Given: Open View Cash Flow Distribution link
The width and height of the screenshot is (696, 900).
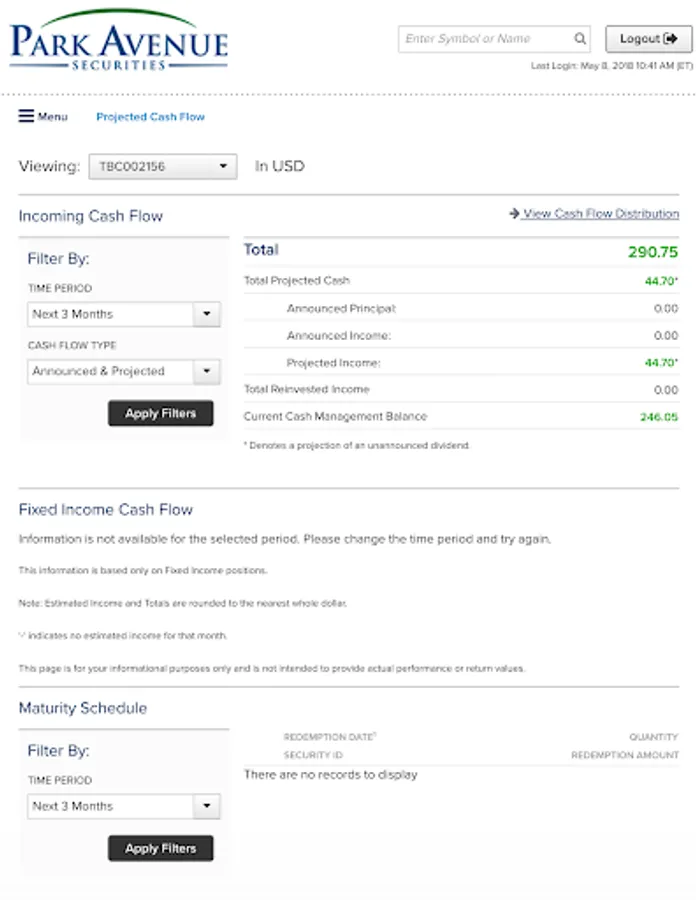Looking at the screenshot, I should [600, 214].
